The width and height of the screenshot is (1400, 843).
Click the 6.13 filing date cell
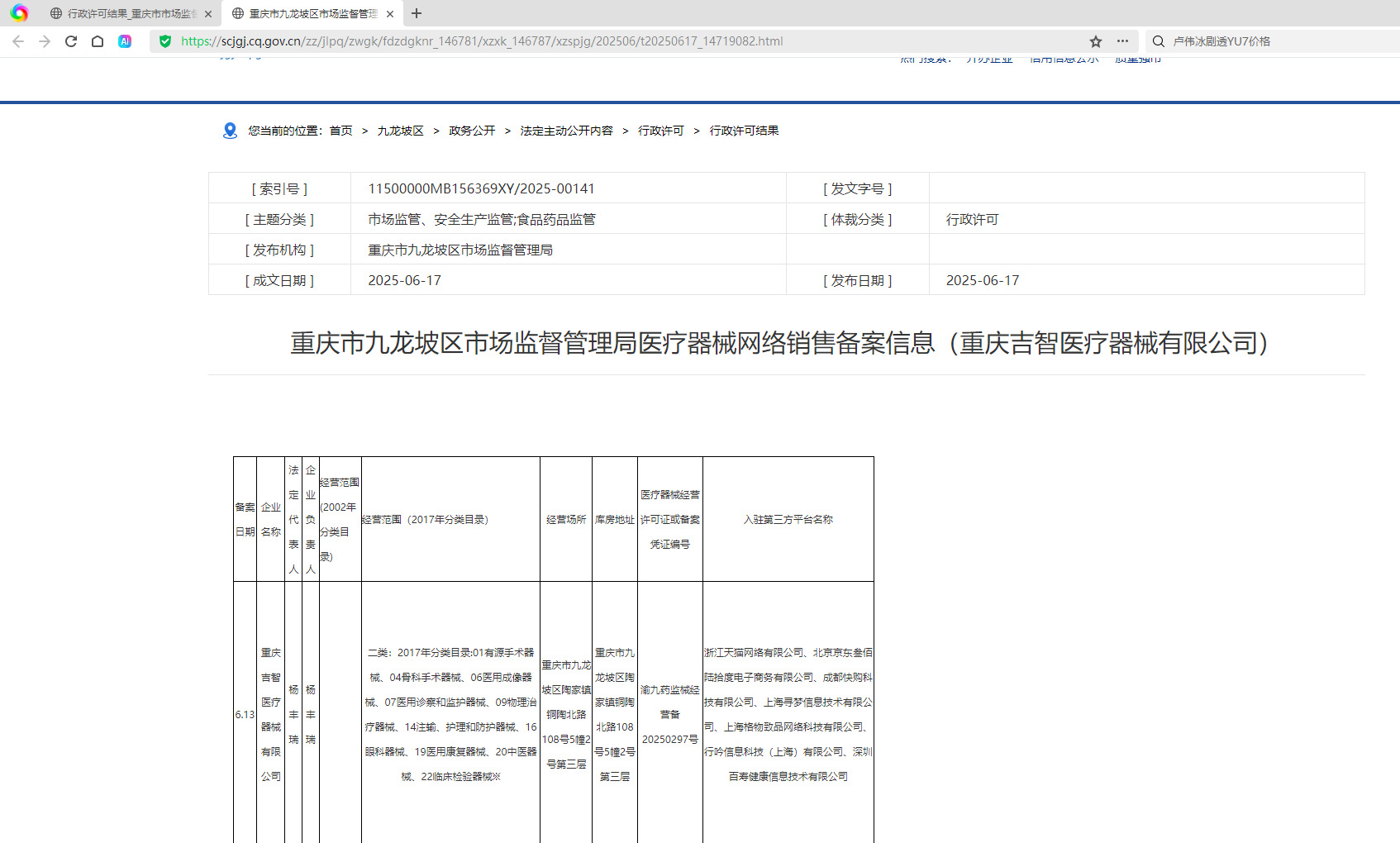pyautogui.click(x=245, y=715)
